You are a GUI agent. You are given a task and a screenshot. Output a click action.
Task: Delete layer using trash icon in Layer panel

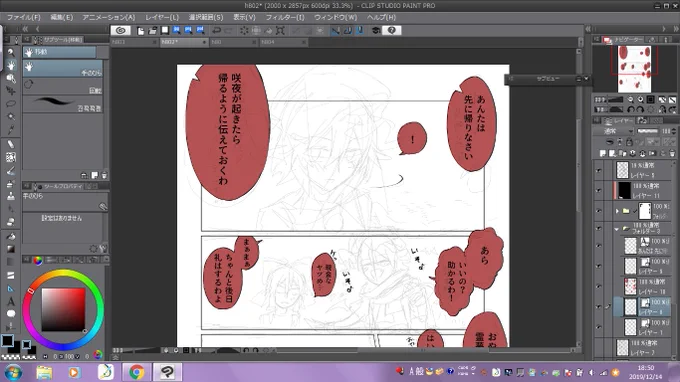pyautogui.click(x=672, y=153)
